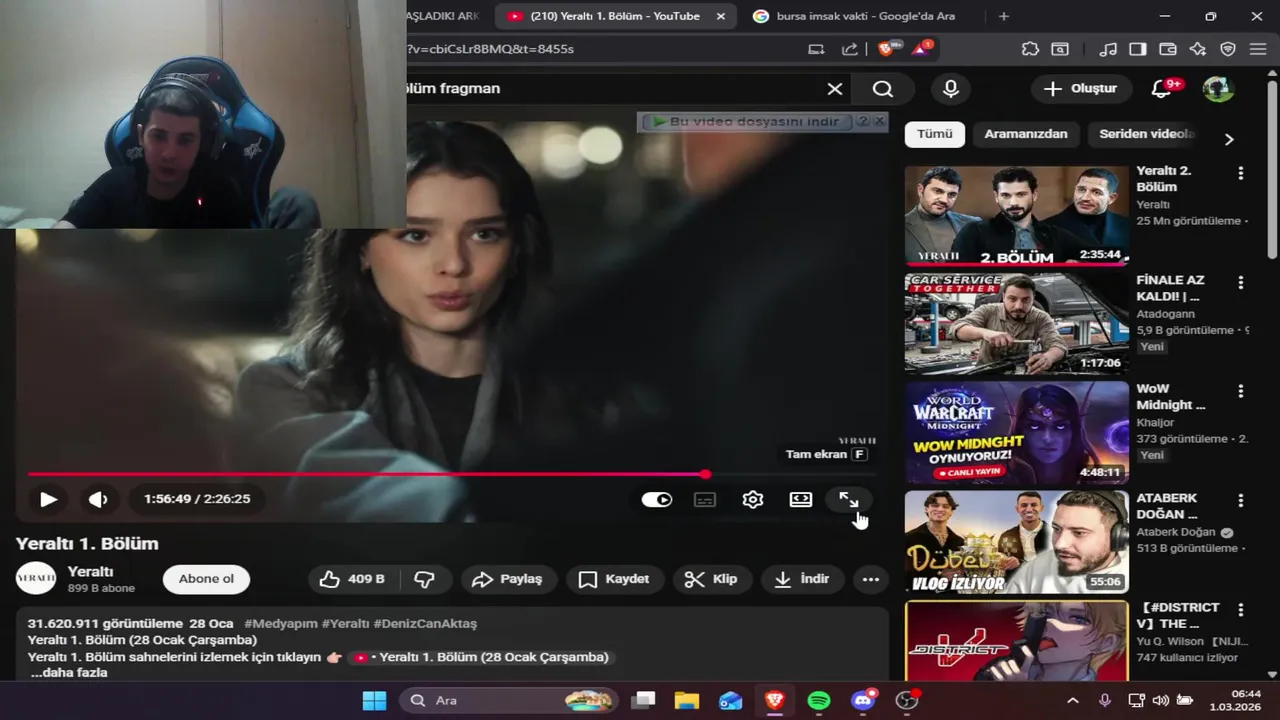The height and width of the screenshot is (720, 1280).
Task: Toggle the autoplay switch in player
Action: (x=657, y=500)
